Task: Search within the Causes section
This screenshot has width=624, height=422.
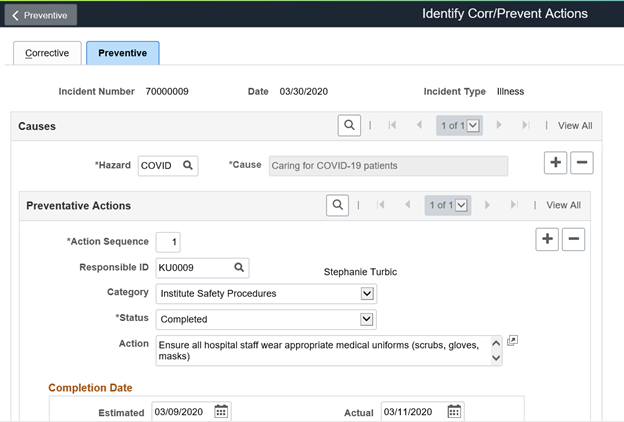Action: click(348, 125)
